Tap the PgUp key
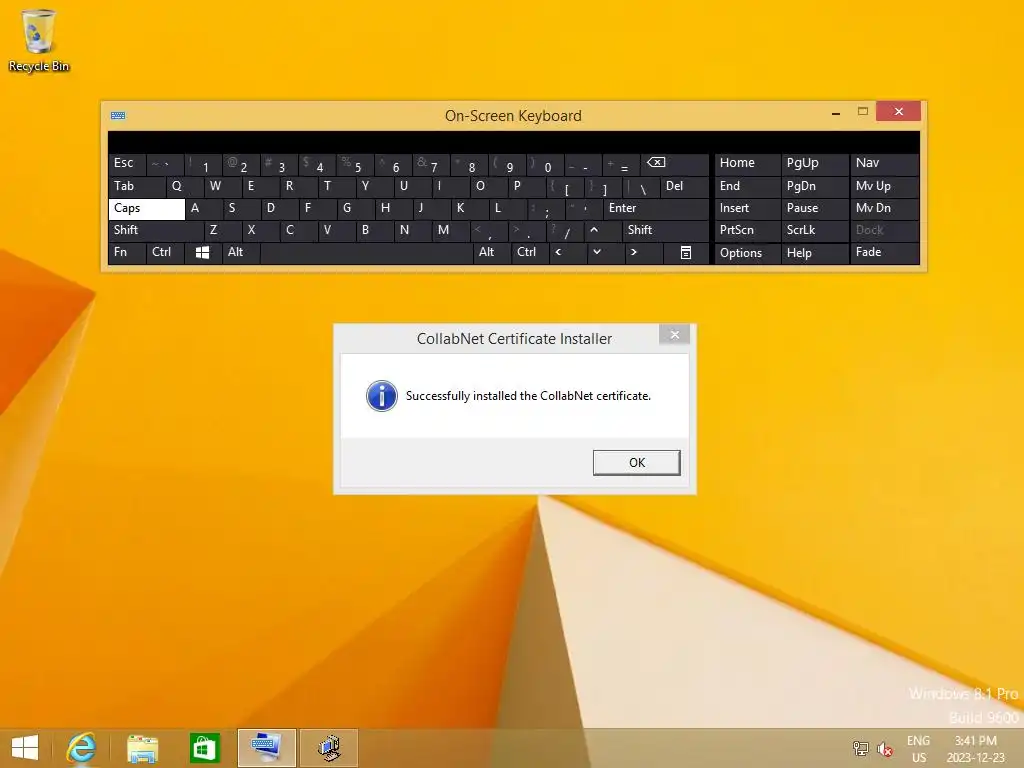Viewport: 1024px width, 768px height. pos(814,163)
